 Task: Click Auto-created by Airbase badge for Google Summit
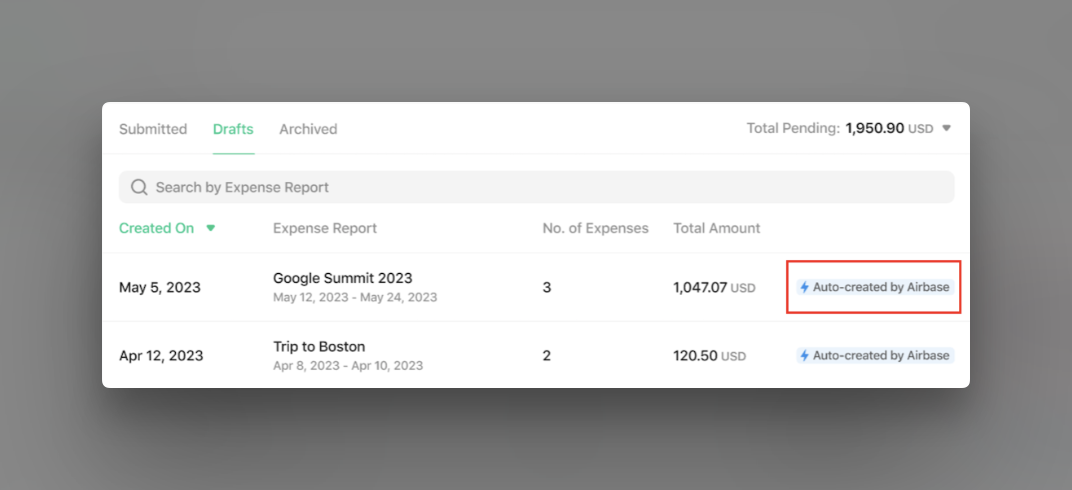point(875,287)
